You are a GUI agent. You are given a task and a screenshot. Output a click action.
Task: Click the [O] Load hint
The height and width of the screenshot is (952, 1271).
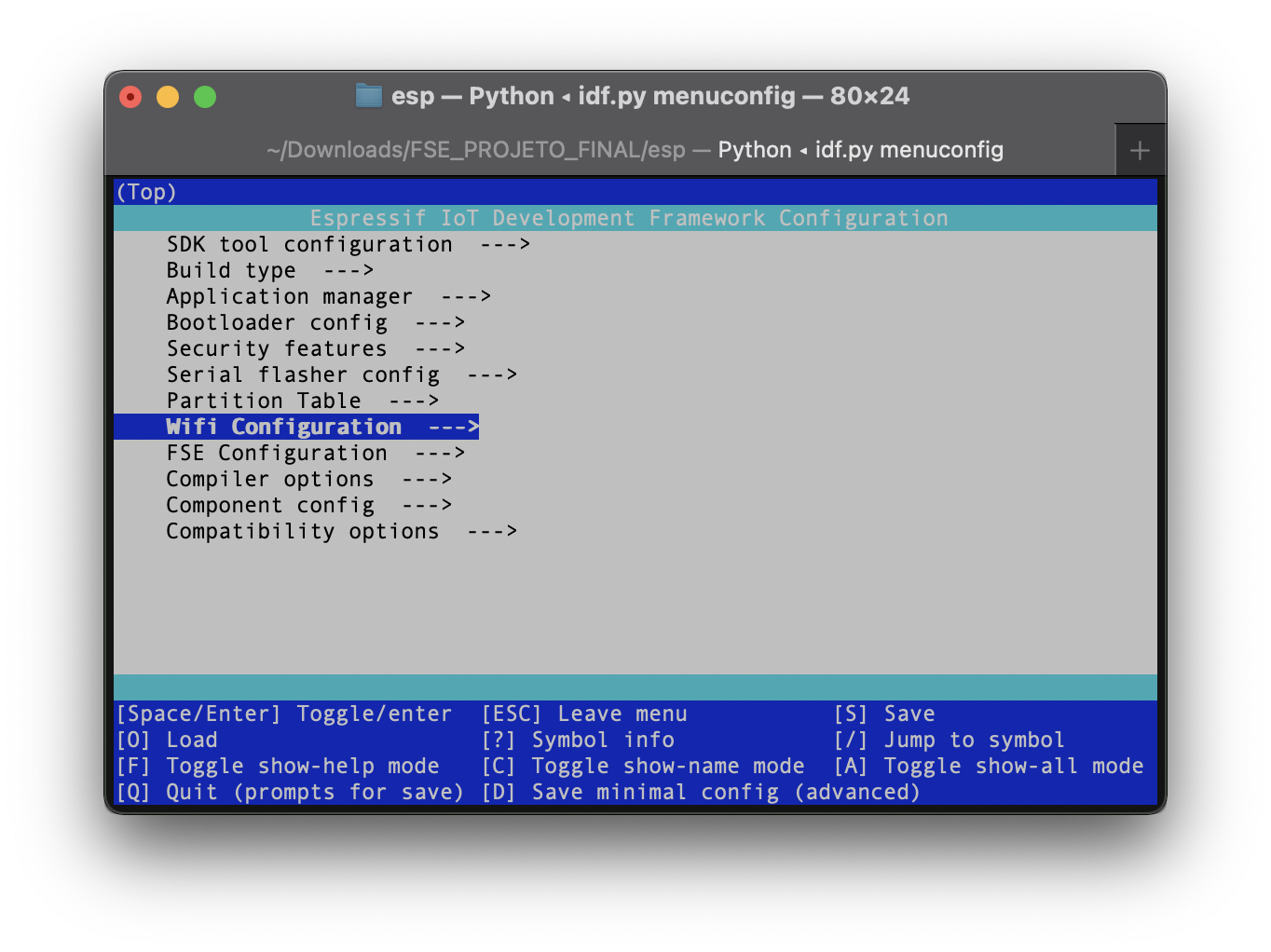pos(167,740)
